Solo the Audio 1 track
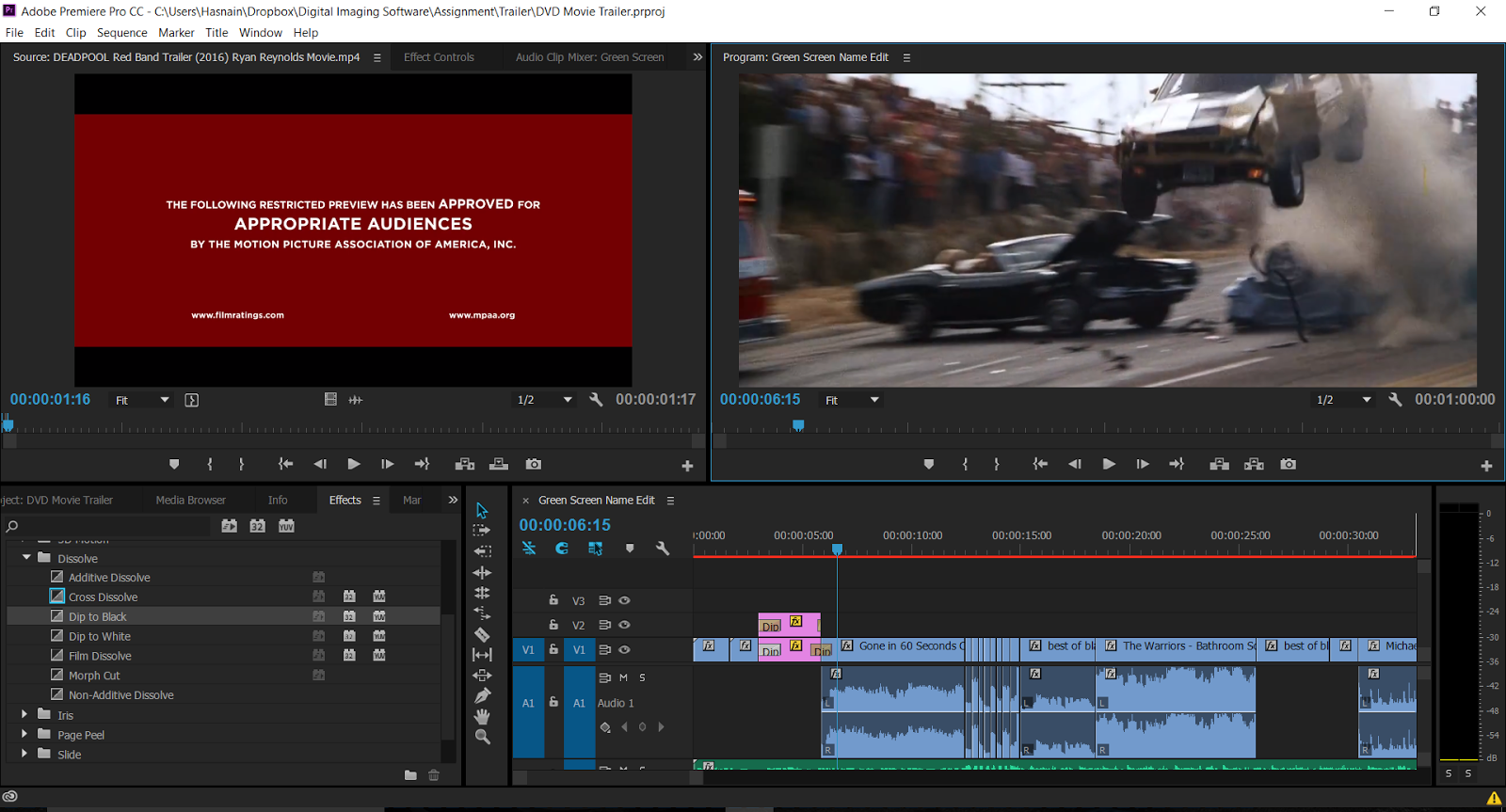1506x812 pixels. (x=643, y=677)
